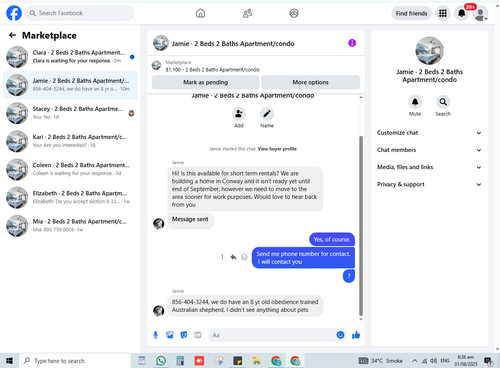Click the Search icon in right panel
Viewport: 500px width, 368px height.
[443, 102]
